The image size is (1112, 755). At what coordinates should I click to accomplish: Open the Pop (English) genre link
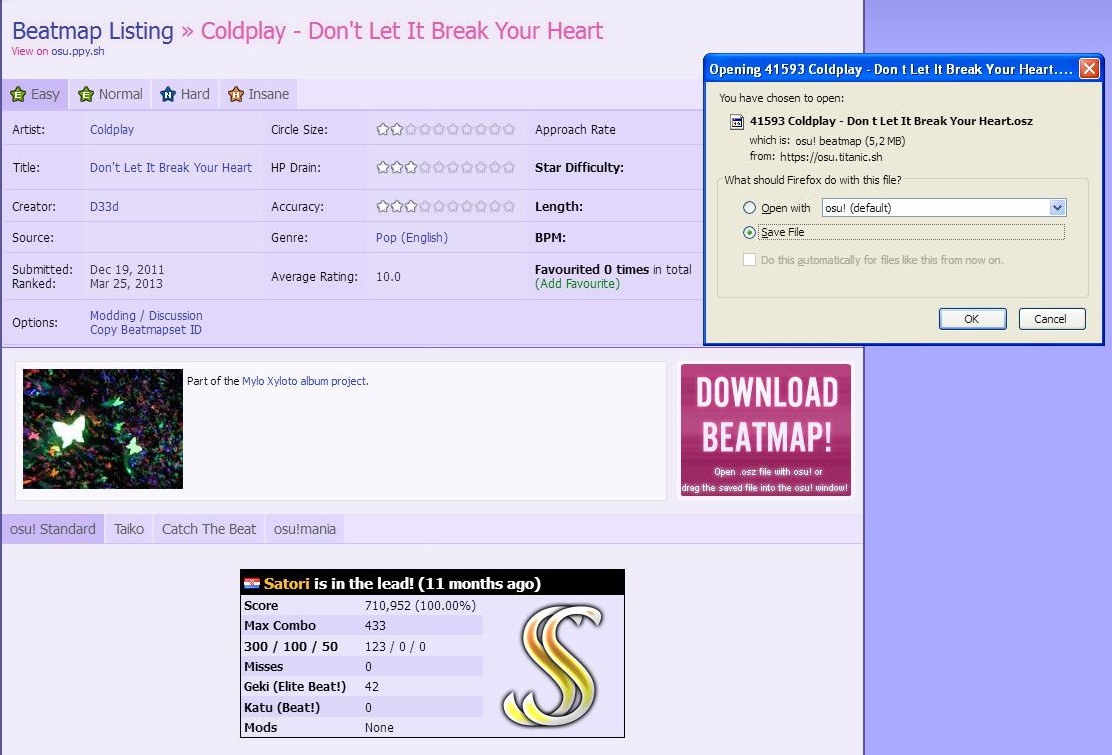coord(412,237)
